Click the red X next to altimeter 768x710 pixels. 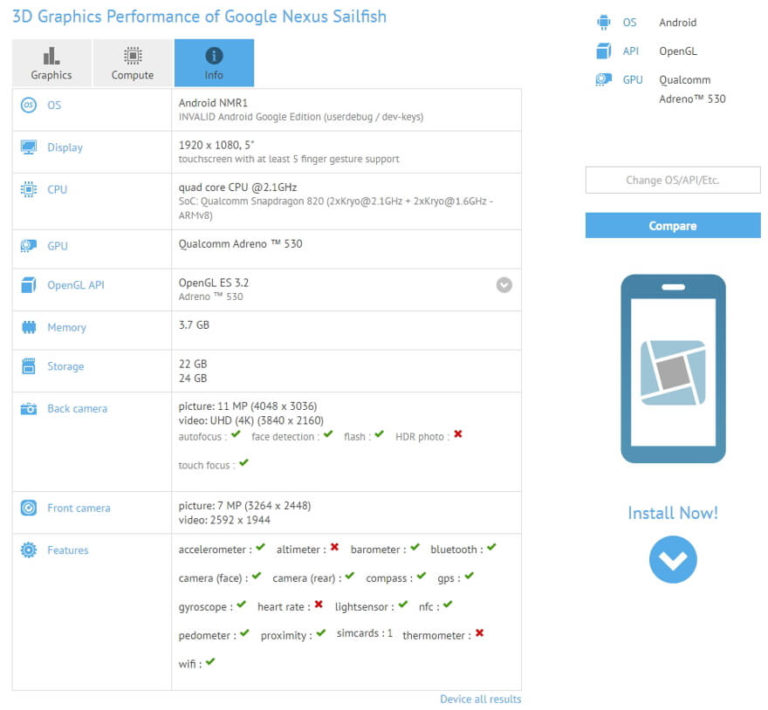tap(334, 547)
